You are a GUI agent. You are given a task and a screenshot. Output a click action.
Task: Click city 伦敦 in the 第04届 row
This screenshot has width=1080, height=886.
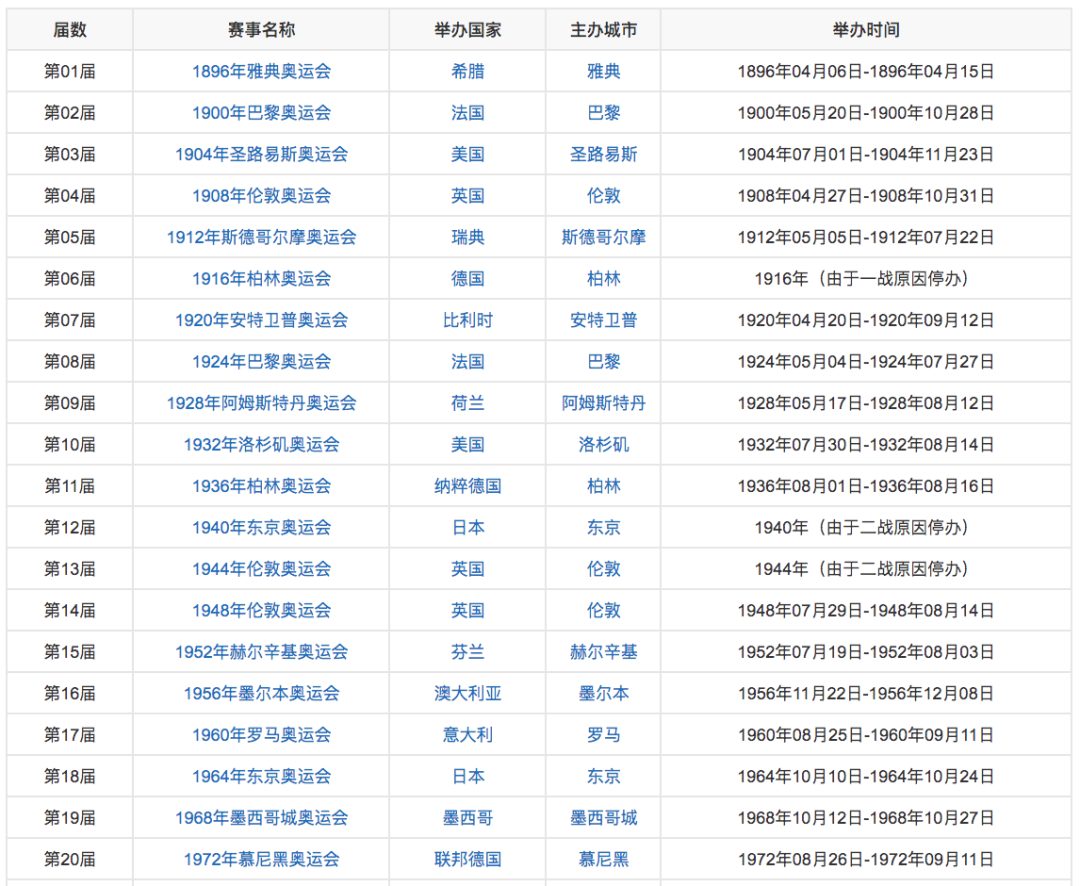coord(603,196)
